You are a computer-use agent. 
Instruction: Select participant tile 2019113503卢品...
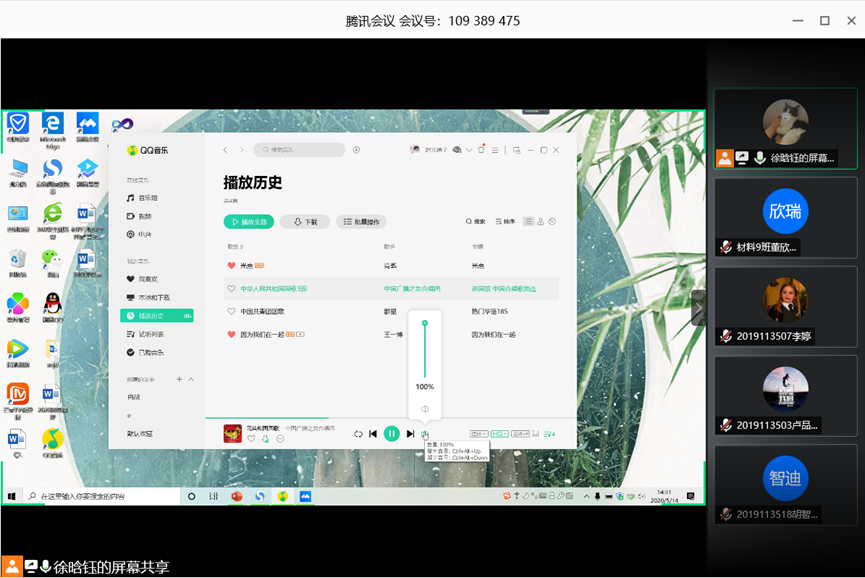click(786, 396)
